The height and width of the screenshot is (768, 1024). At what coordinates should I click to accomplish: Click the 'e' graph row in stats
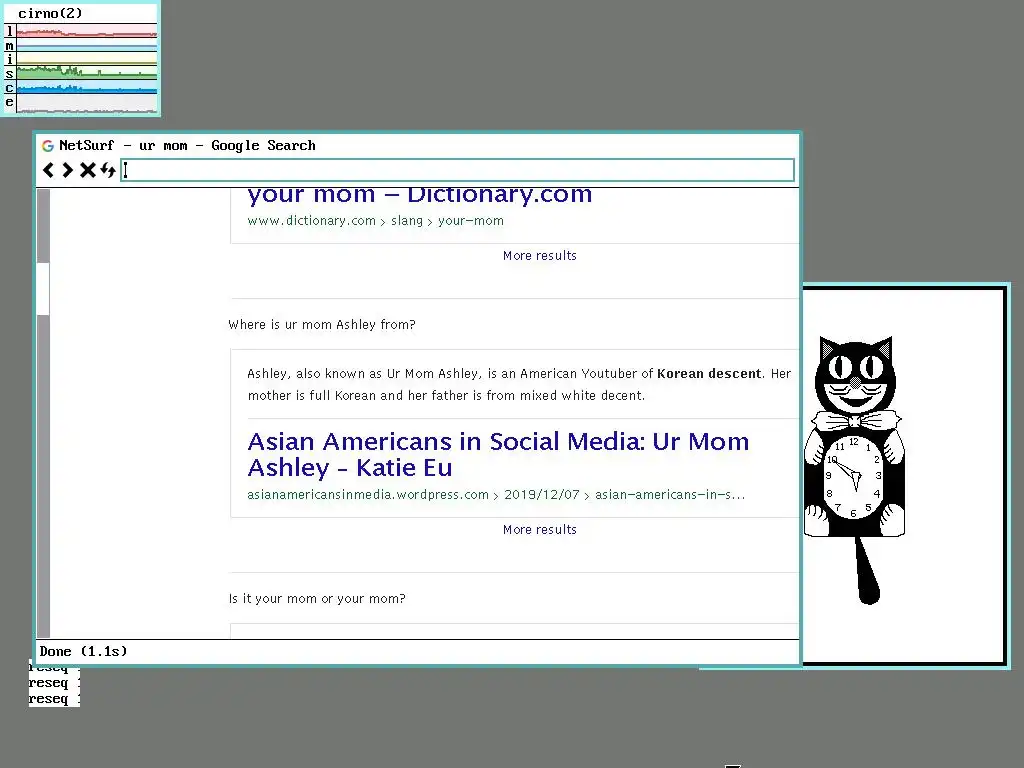pyautogui.click(x=81, y=103)
